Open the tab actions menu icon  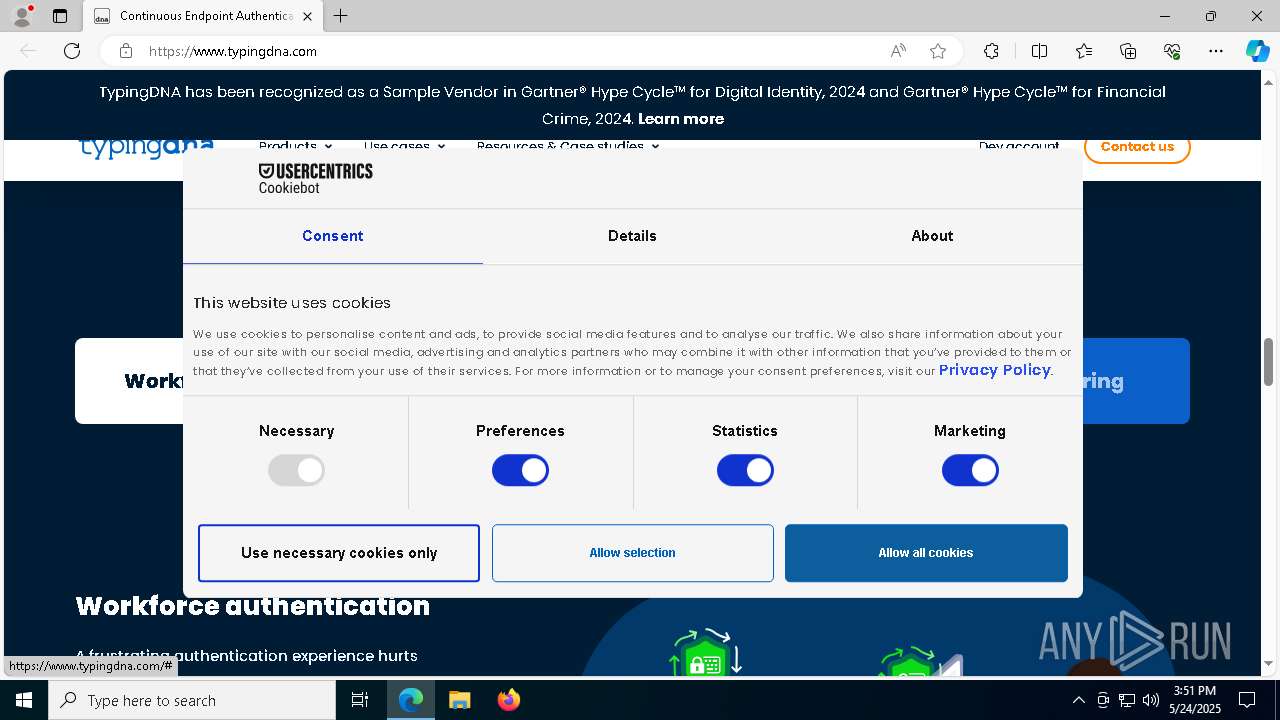(60, 16)
